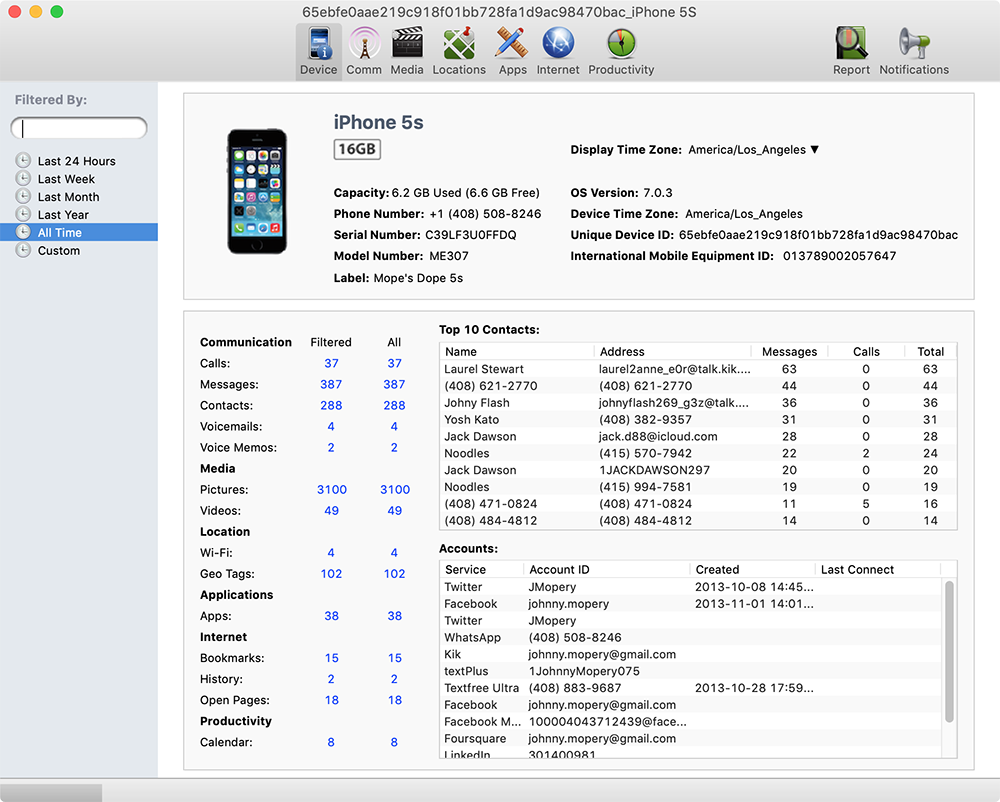Select the 1JACKDAWSON297 address cell
Image resolution: width=1000 pixels, height=802 pixels.
point(654,470)
